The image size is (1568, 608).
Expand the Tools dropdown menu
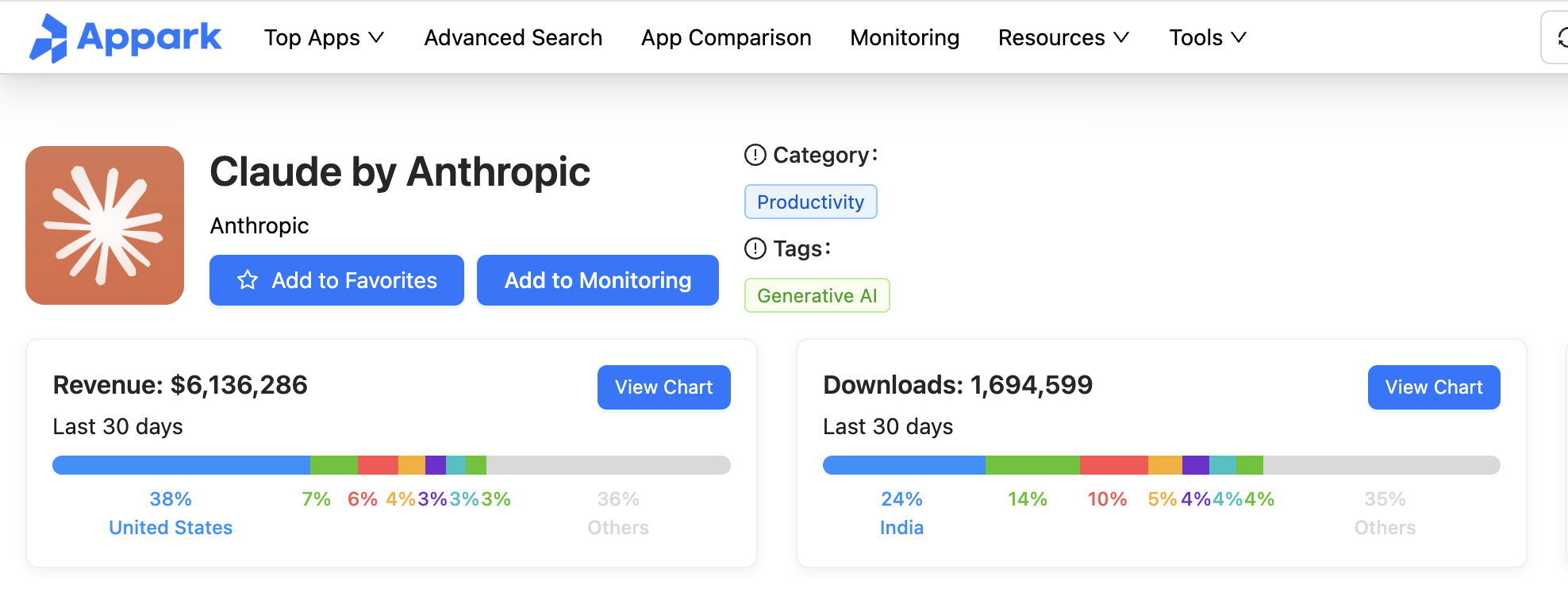(x=1207, y=37)
